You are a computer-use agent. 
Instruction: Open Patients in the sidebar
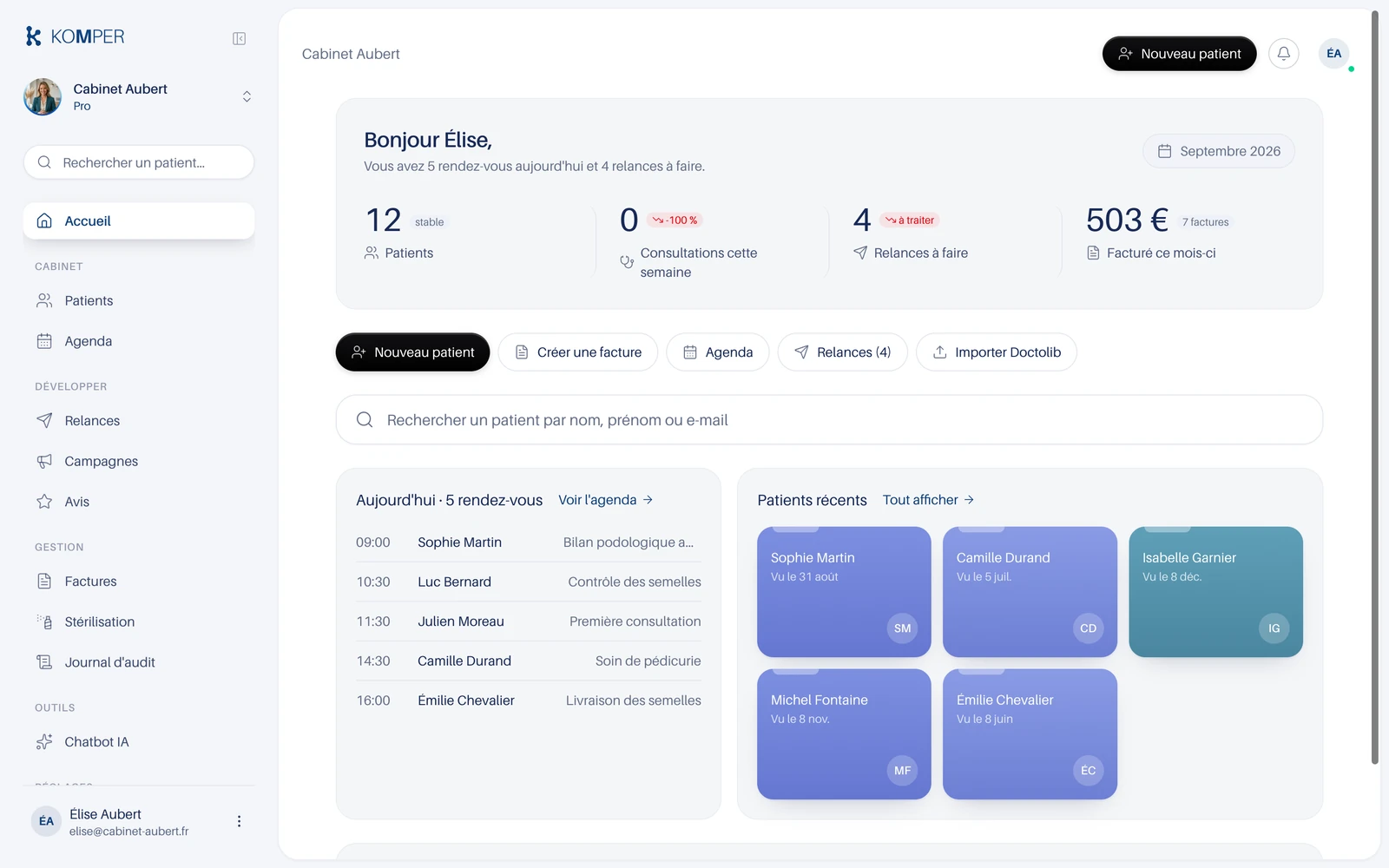click(139, 300)
